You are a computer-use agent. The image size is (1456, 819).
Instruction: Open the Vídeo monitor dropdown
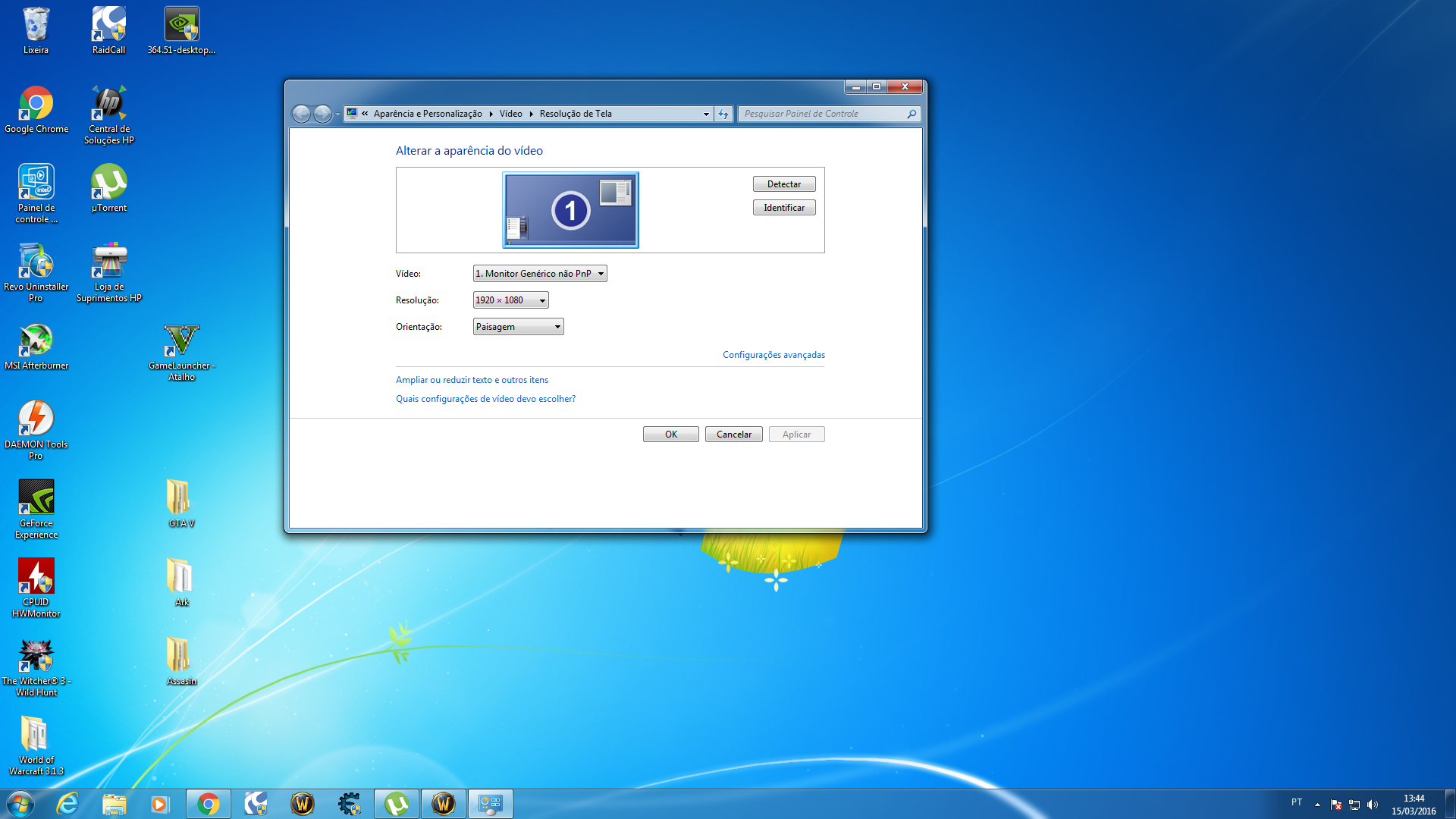click(540, 274)
